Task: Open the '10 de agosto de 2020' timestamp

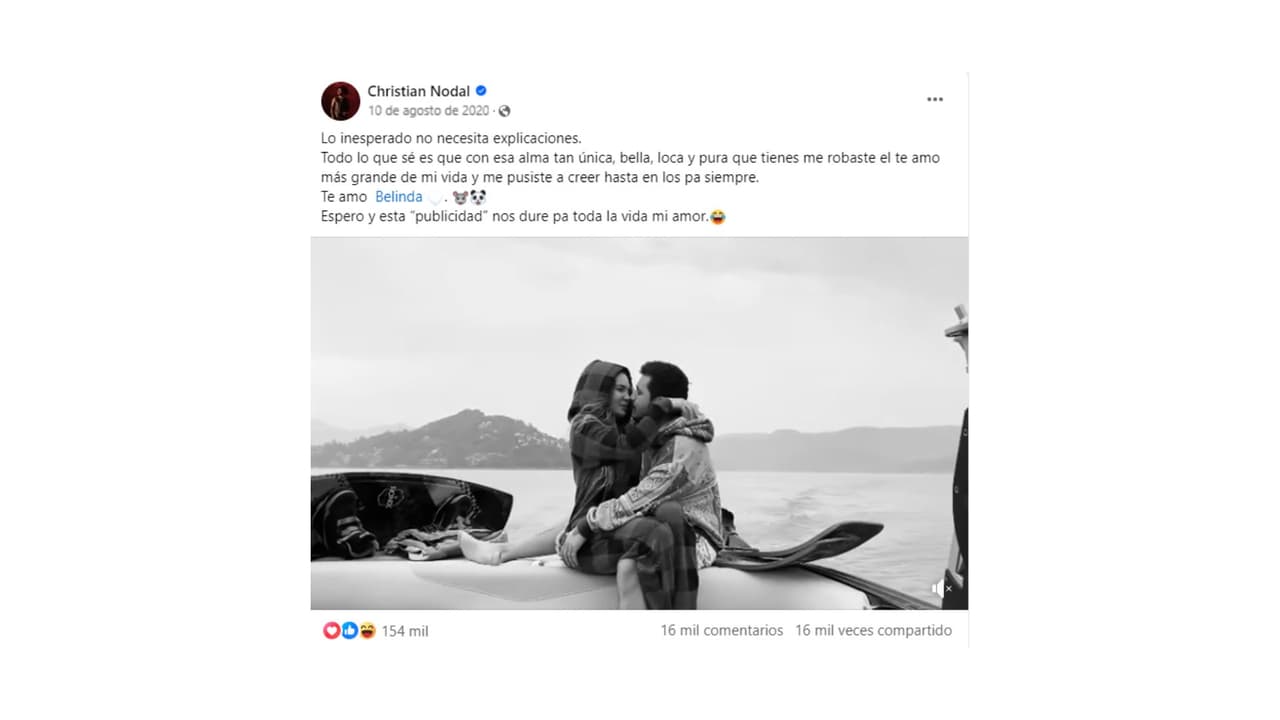Action: point(428,111)
